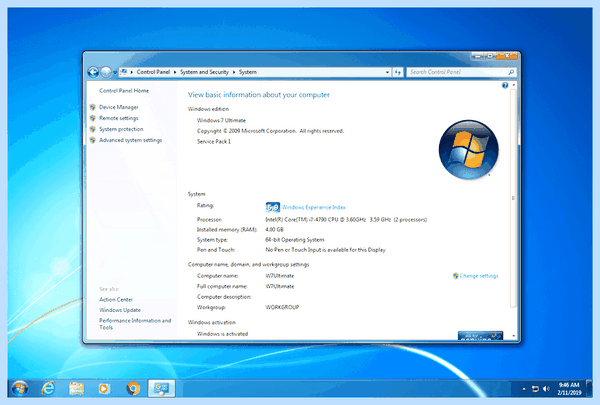Click the magnifier search icon
Screen dimensions: 600x405
(511, 72)
